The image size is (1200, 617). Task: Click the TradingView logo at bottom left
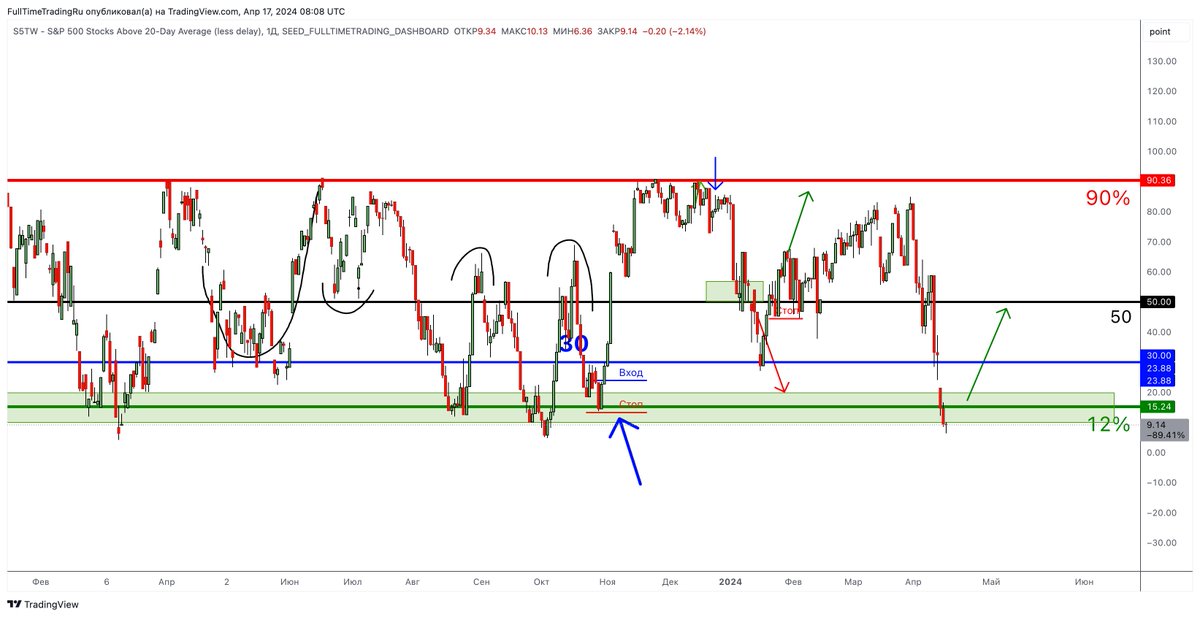(x=43, y=604)
